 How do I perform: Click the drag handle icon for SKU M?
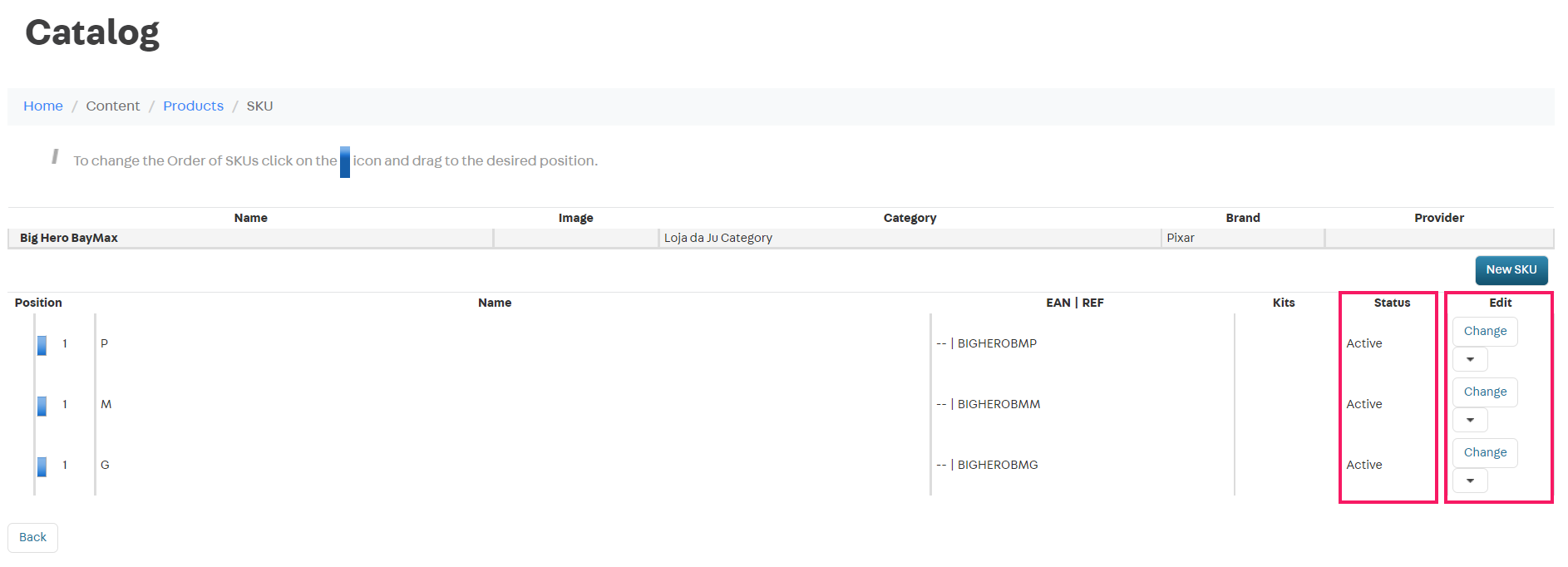(x=42, y=406)
